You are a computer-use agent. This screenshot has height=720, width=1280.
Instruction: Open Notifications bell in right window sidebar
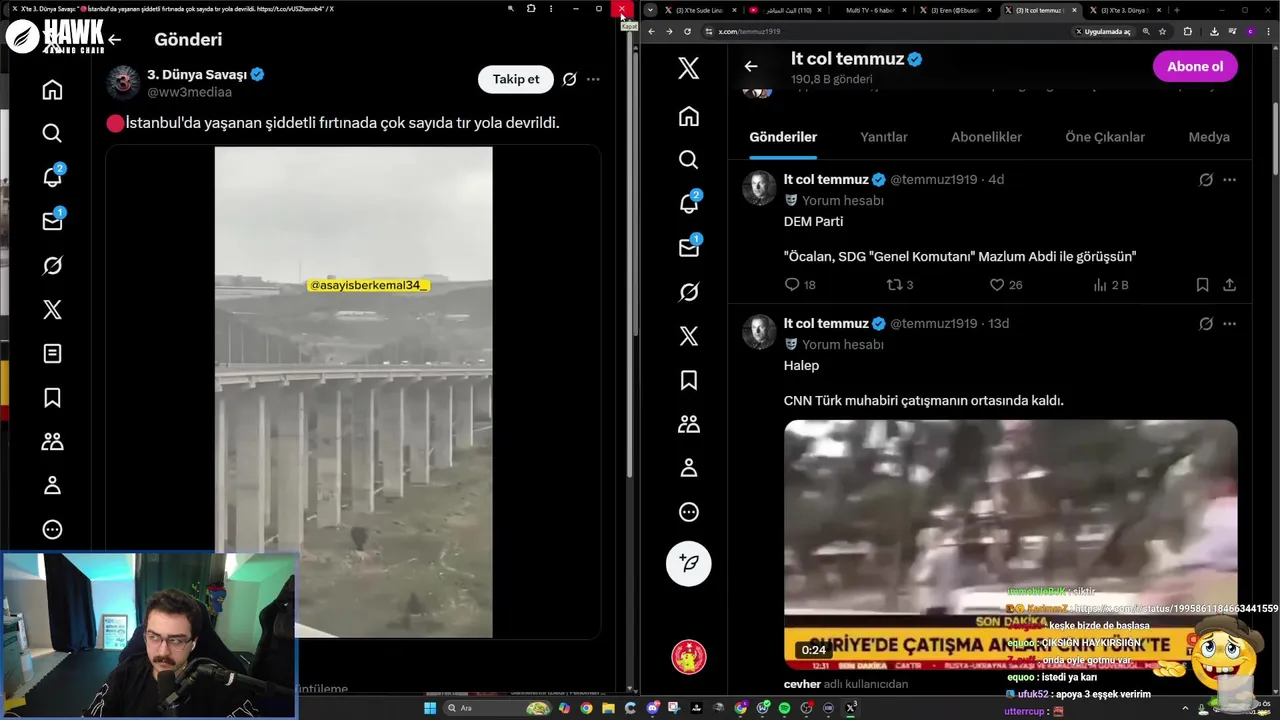(688, 203)
